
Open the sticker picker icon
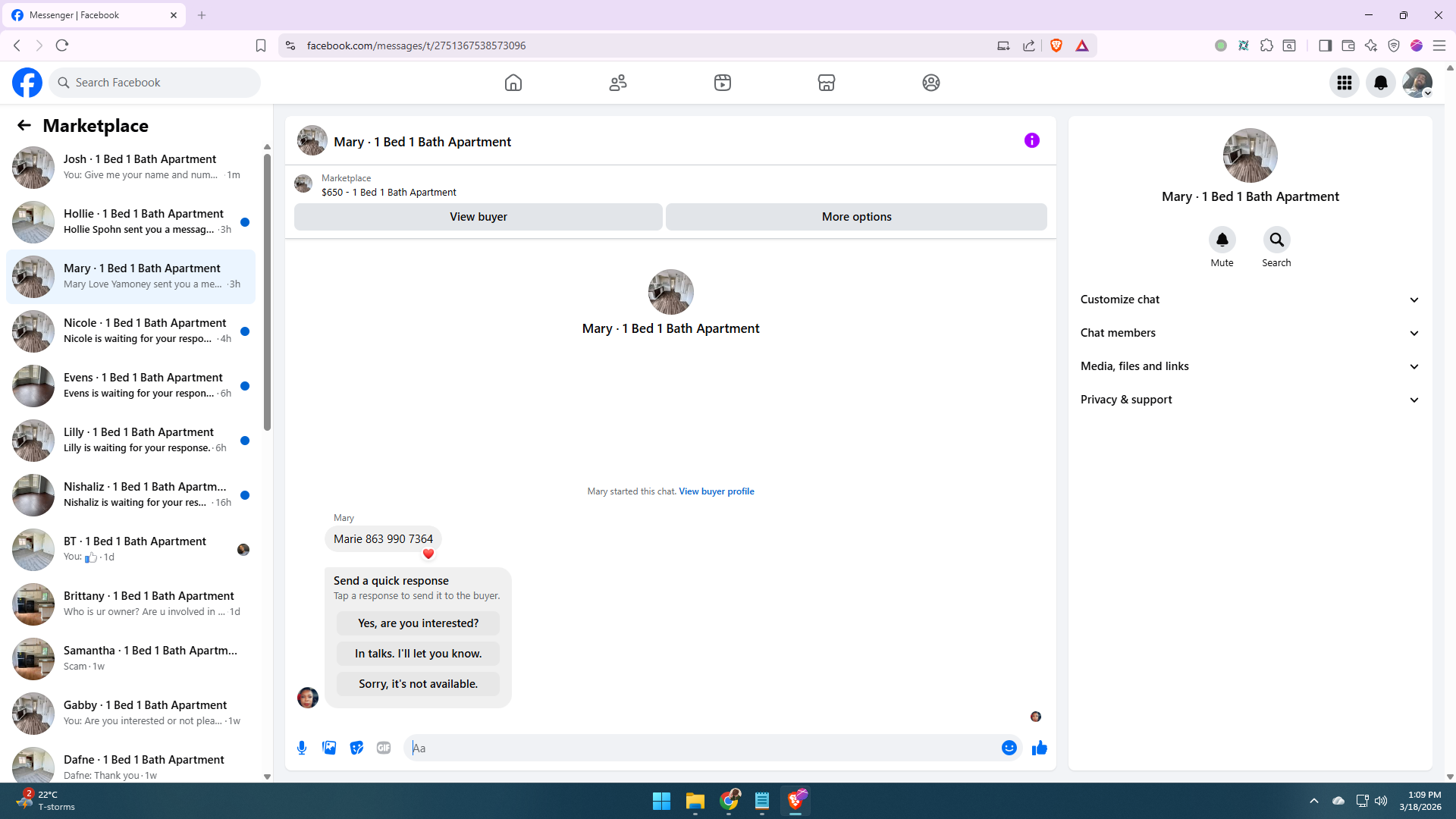pos(356,748)
